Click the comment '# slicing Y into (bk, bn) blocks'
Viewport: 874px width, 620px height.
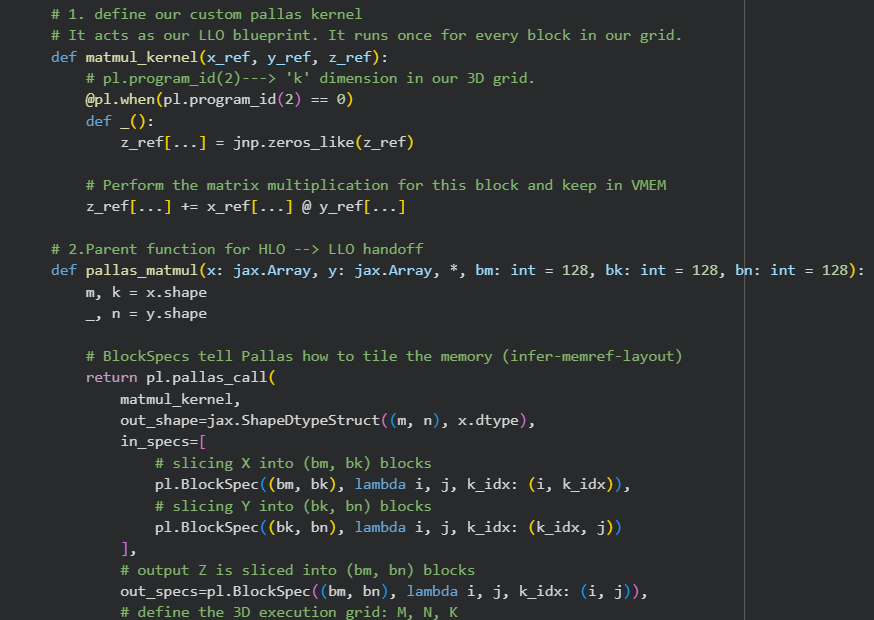click(293, 506)
